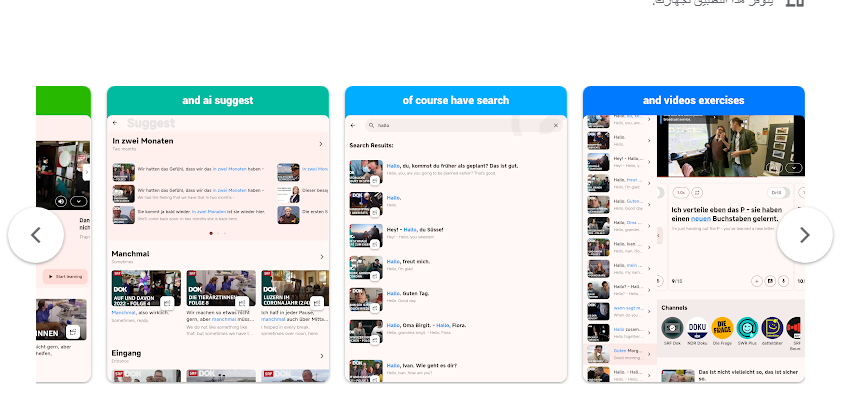Open the SWR Plus channel icon
Image resolution: width=868 pixels, height=412 pixels.
747,328
